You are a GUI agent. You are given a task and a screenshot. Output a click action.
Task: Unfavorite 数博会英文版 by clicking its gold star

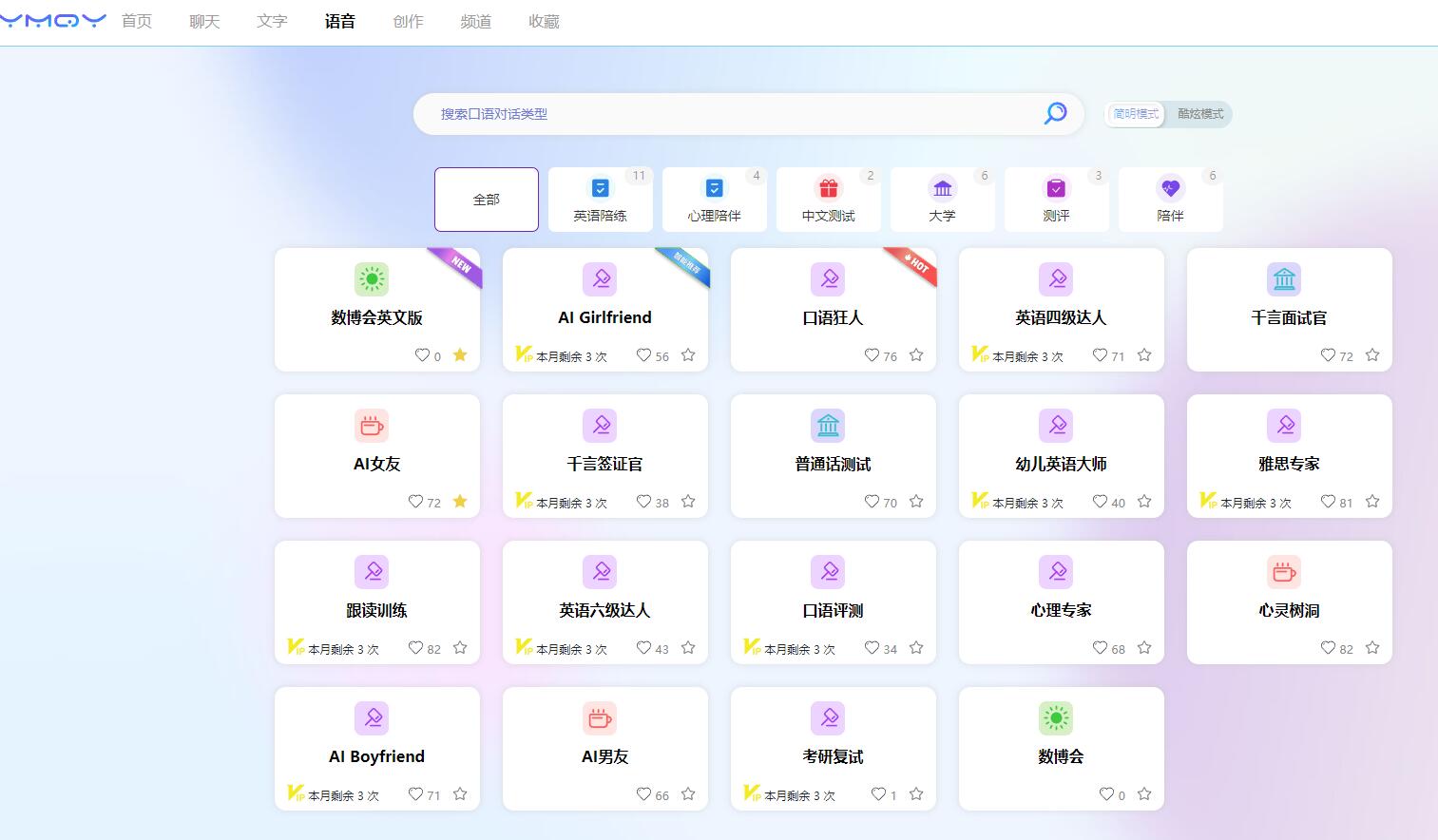460,354
